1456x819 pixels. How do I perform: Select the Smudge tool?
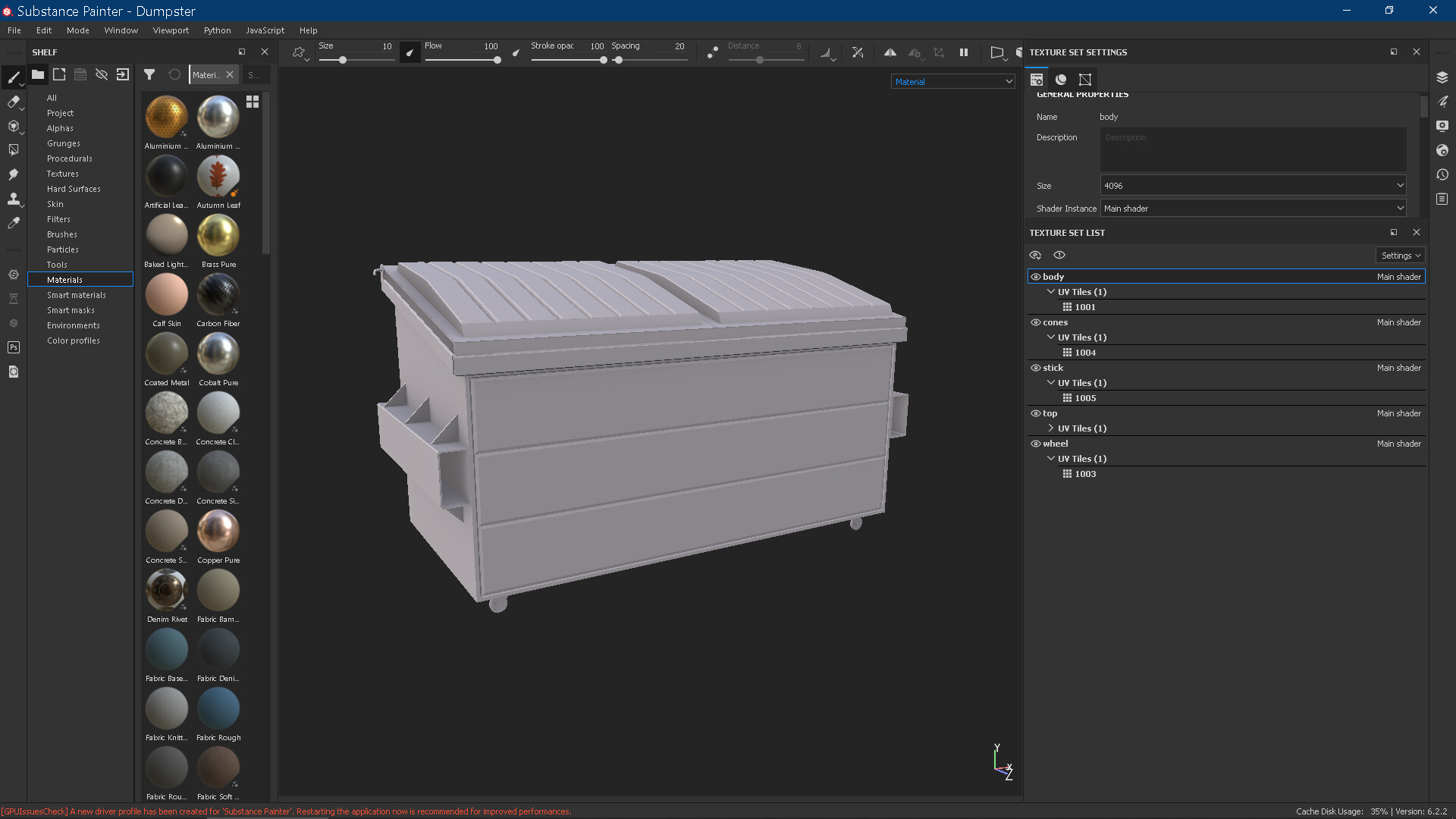pyautogui.click(x=14, y=174)
